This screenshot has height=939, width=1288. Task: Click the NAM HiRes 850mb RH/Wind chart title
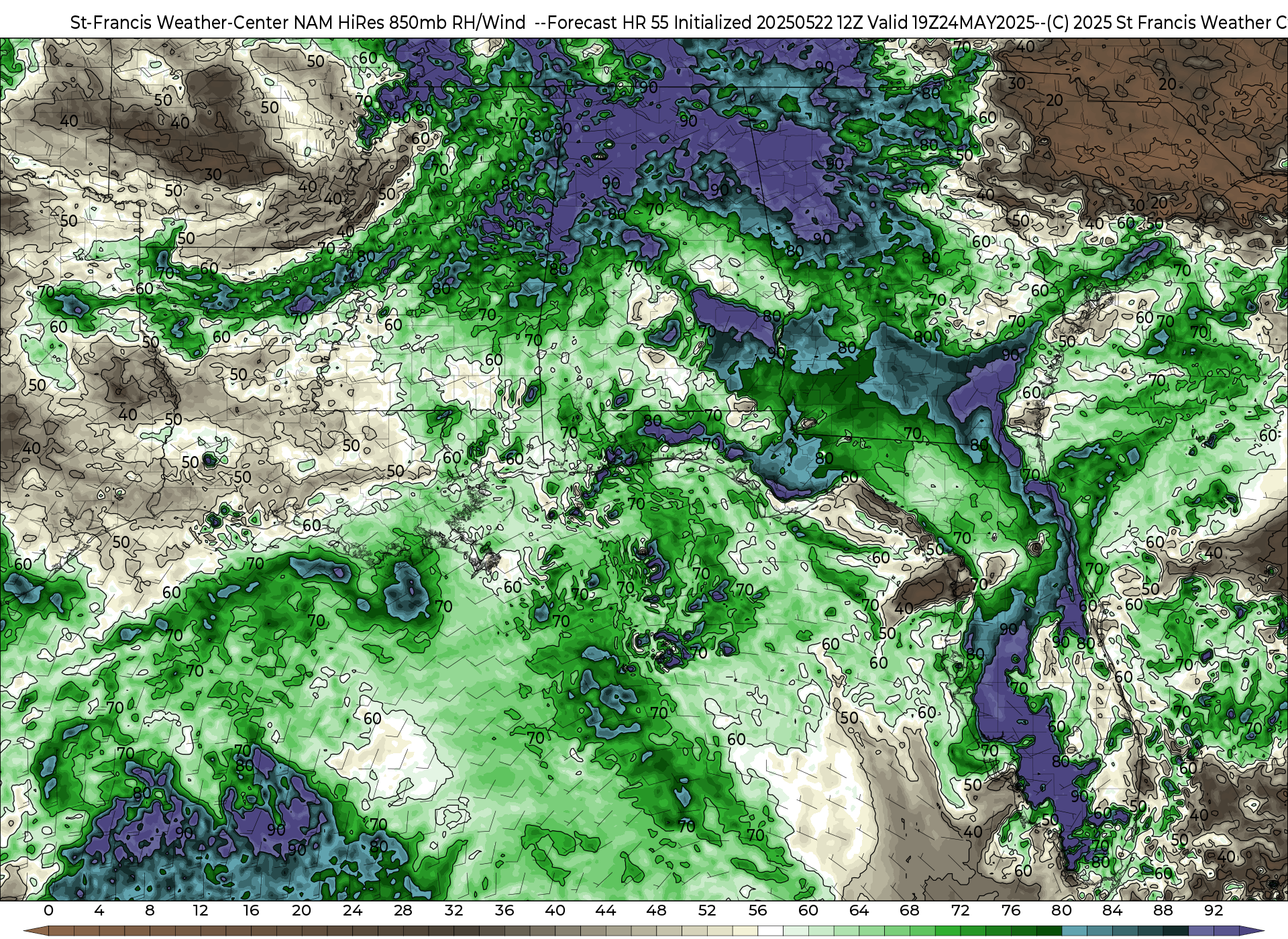[679, 22]
